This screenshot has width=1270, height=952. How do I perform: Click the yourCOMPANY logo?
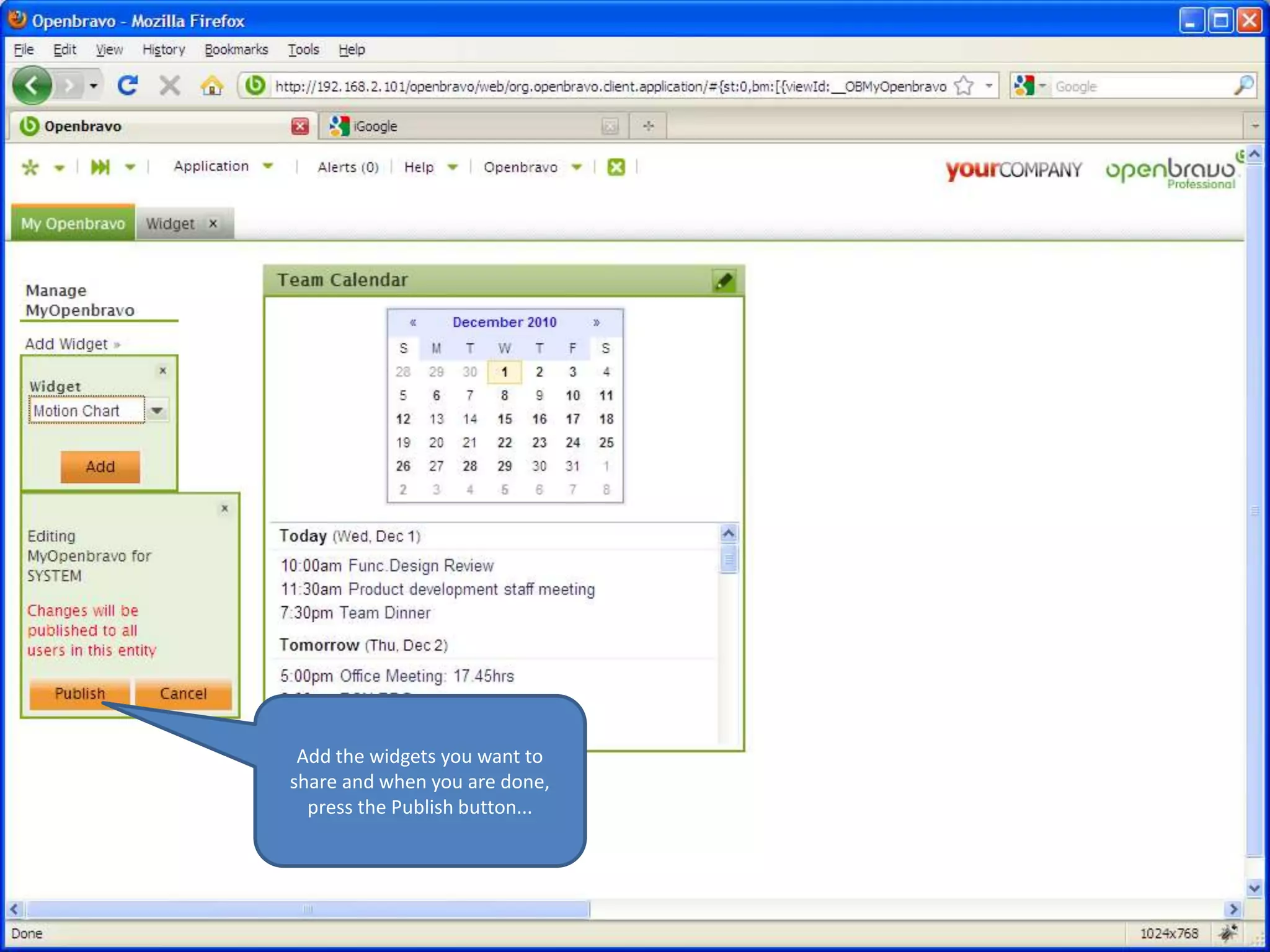(x=1014, y=169)
